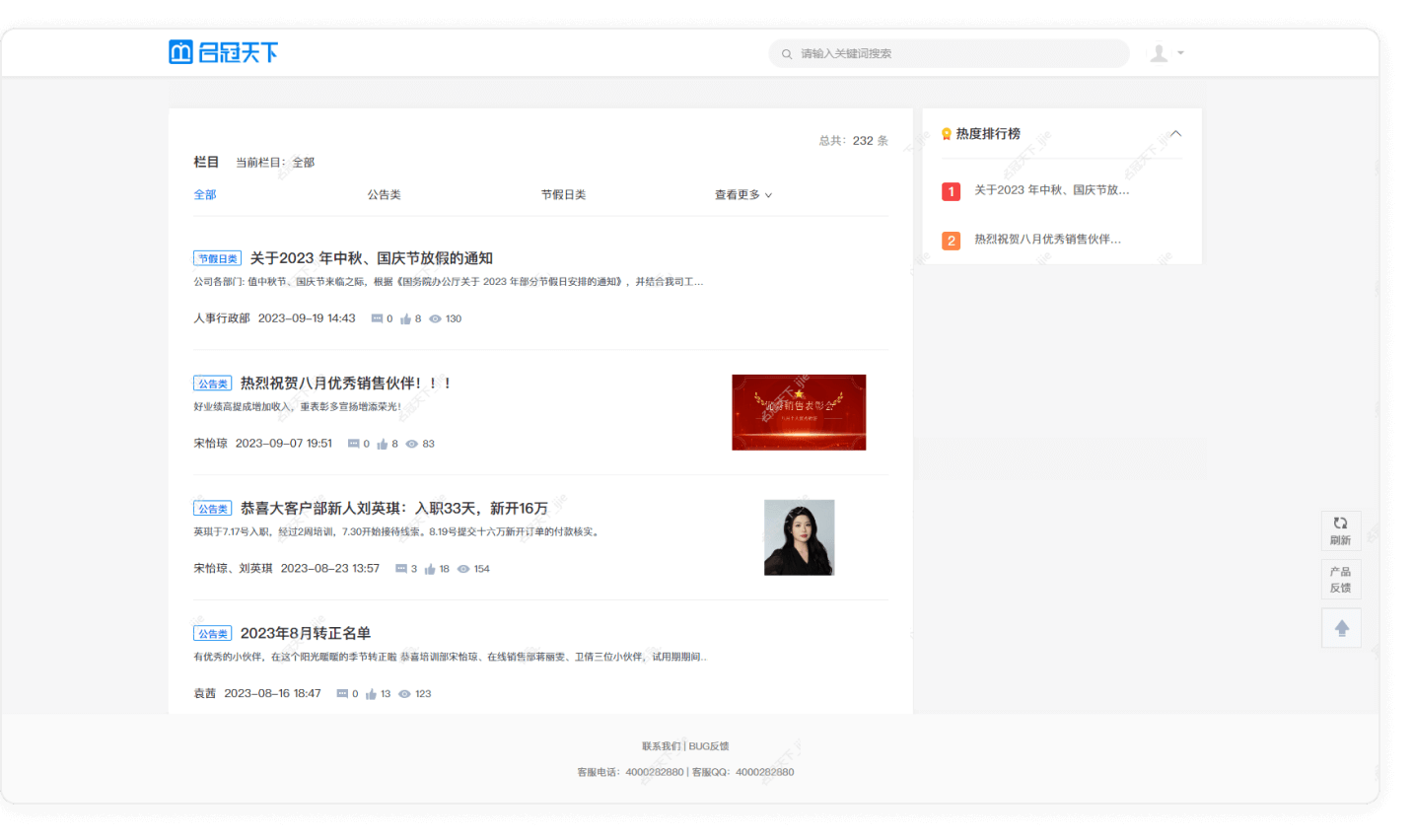1412x840 pixels.
Task: Click comment icon on 刘英琪 newcomer post
Action: (x=401, y=569)
